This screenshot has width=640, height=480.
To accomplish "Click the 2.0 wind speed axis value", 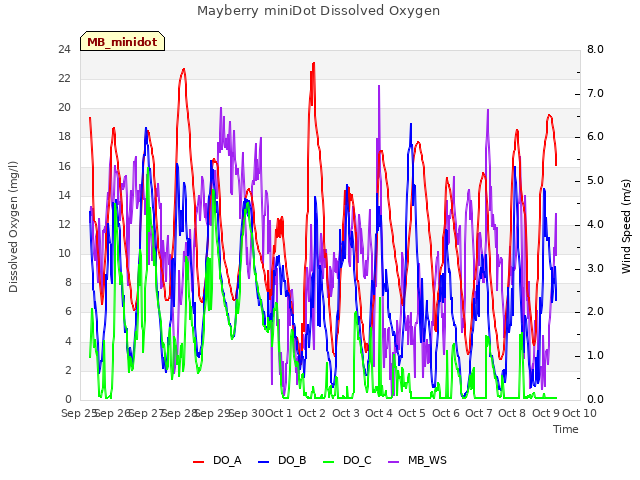I will [595, 312].
